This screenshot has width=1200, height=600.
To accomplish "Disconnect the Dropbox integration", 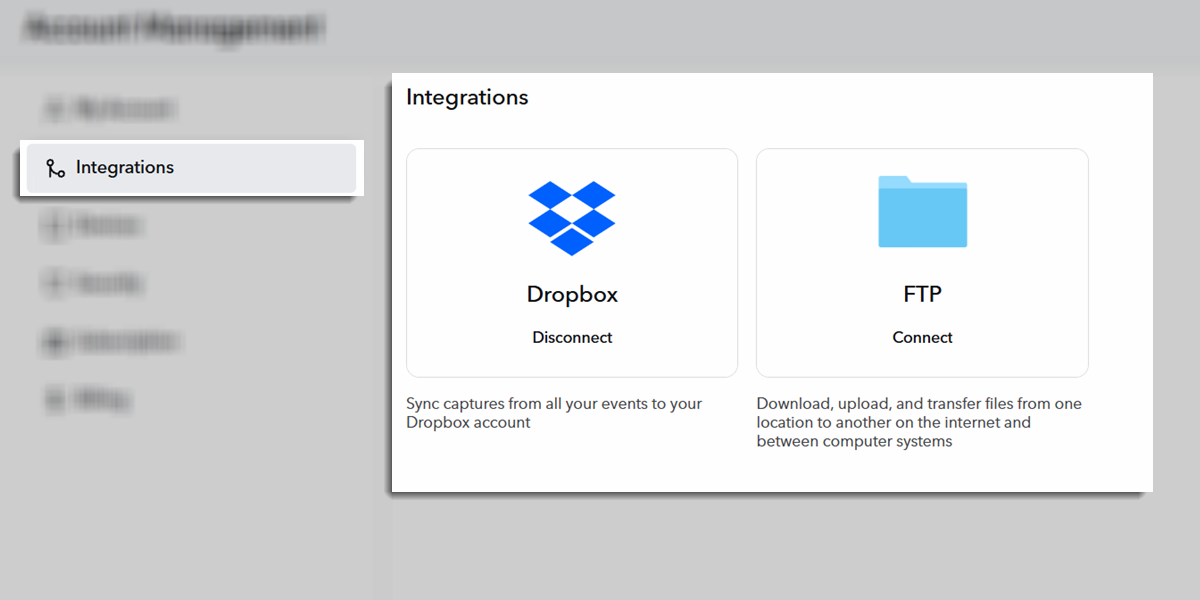I will coord(572,338).
